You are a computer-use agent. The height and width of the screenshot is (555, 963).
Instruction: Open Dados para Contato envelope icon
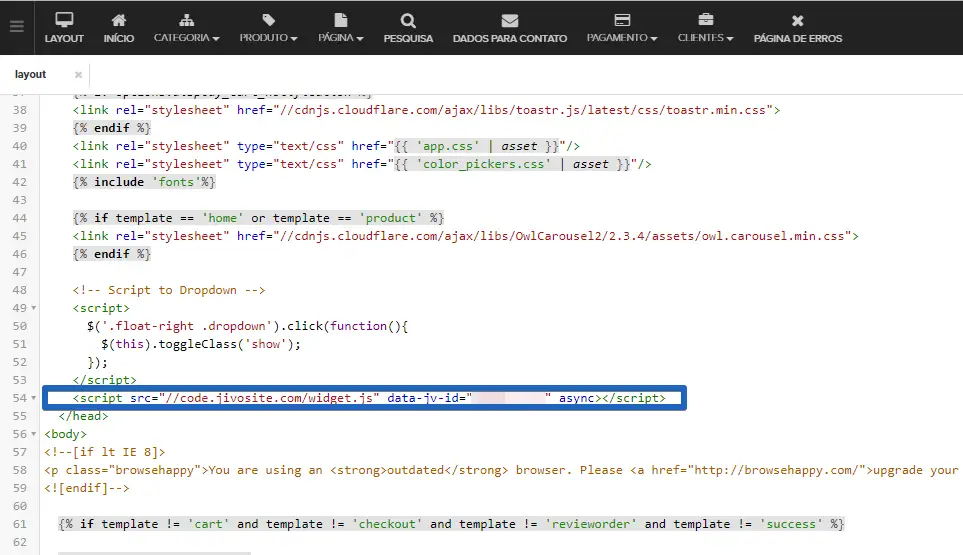click(510, 20)
